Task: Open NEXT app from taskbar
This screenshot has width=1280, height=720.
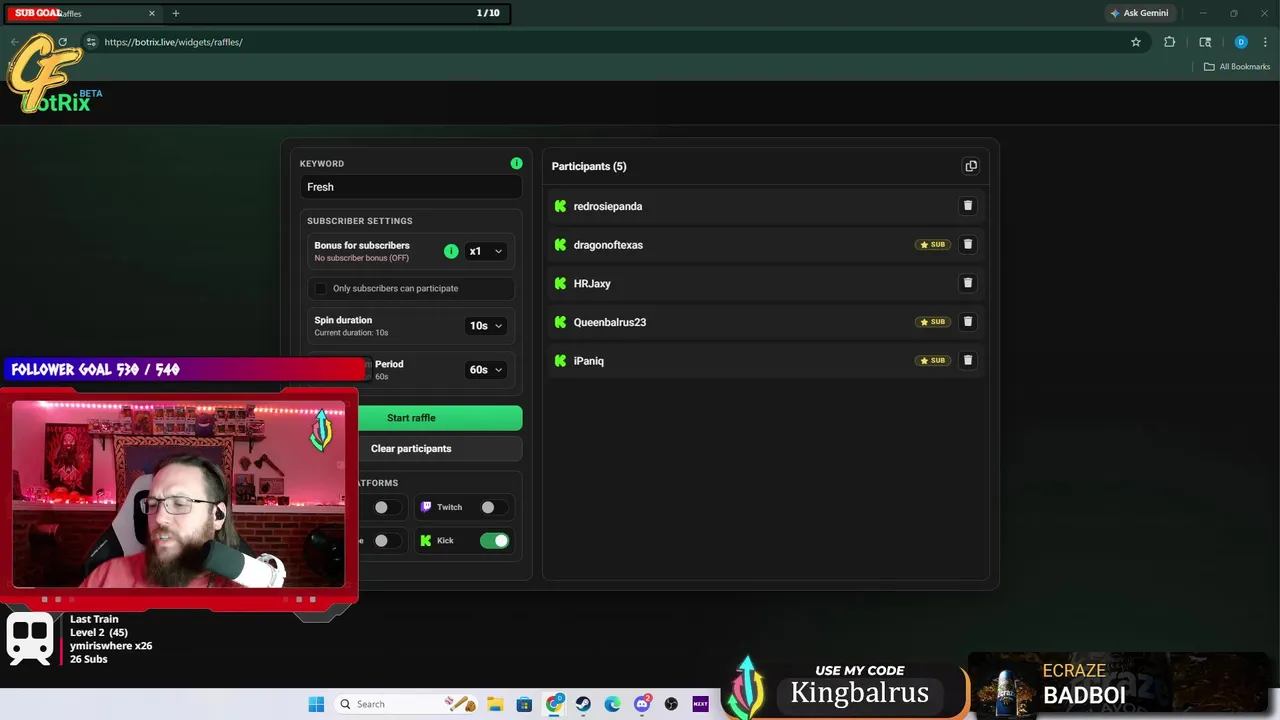Action: pos(700,704)
